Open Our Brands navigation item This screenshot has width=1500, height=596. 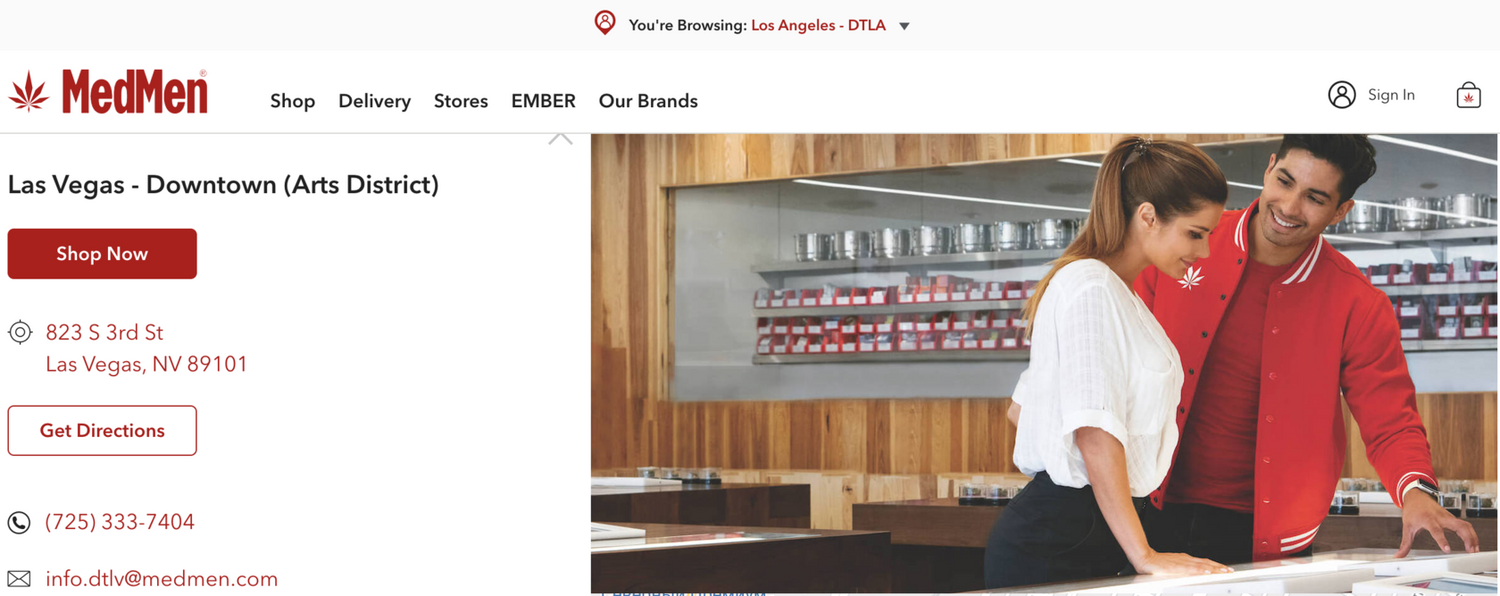pyautogui.click(x=648, y=101)
